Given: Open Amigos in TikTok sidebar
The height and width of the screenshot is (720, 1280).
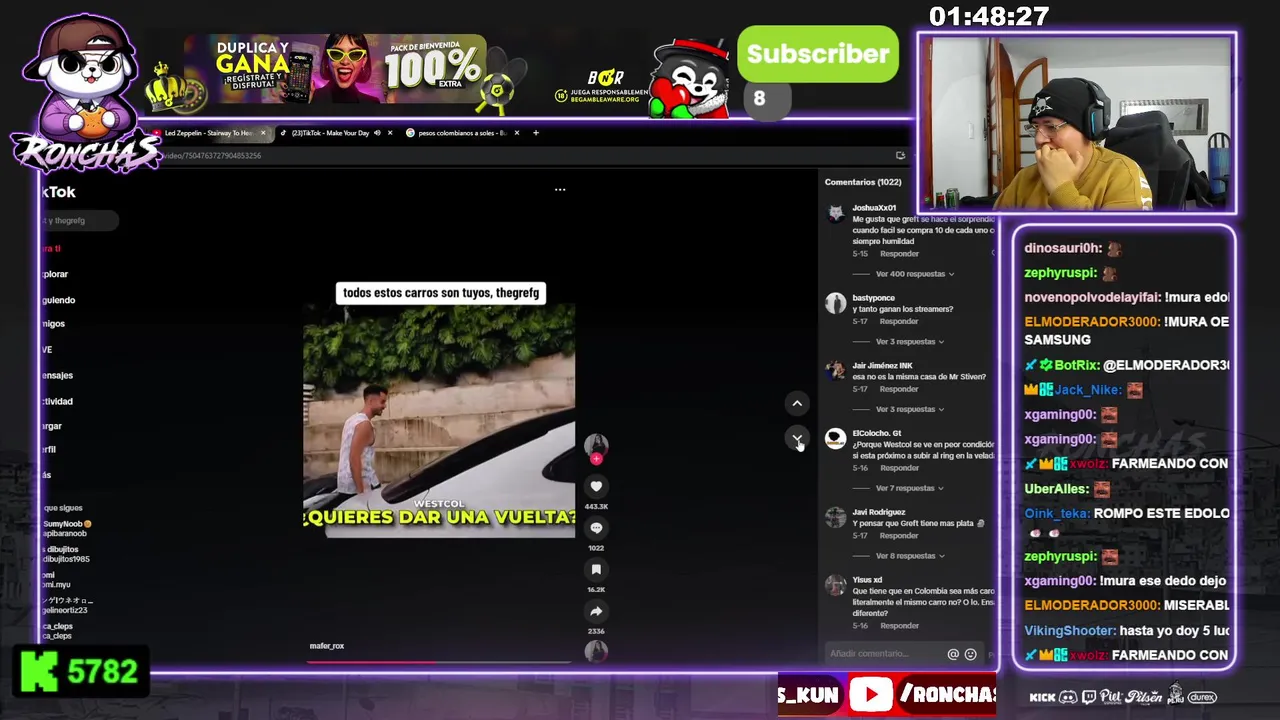Looking at the screenshot, I should tap(53, 324).
